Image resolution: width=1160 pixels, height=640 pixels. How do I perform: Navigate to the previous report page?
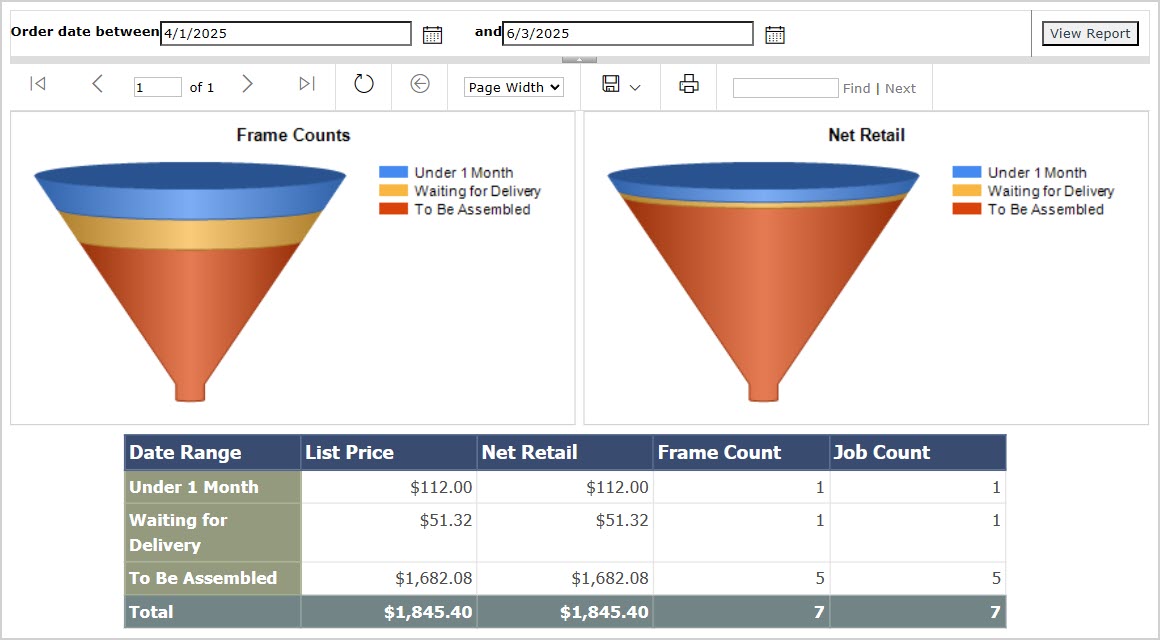97,85
